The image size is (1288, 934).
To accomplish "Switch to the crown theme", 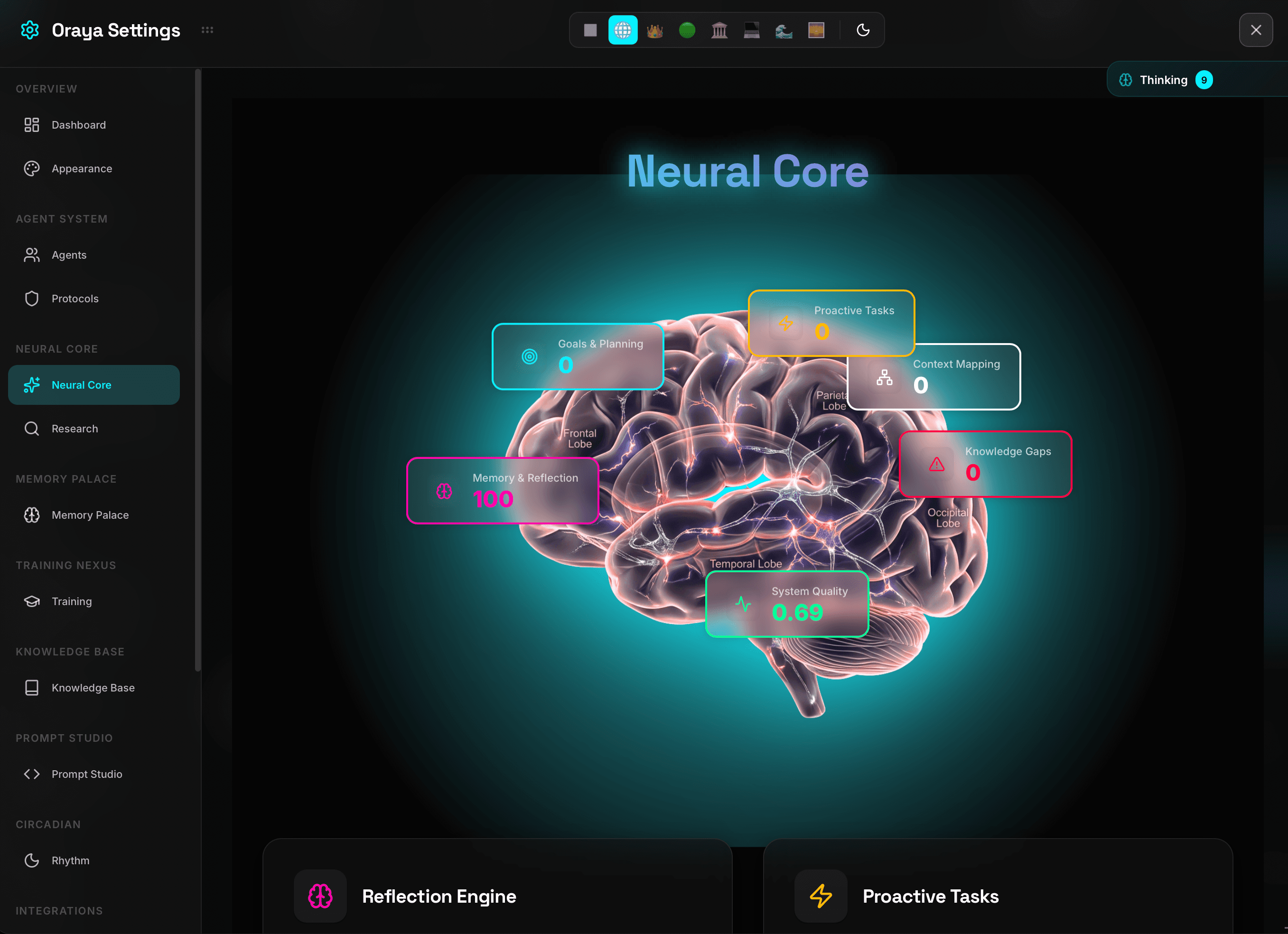I will coord(655,30).
